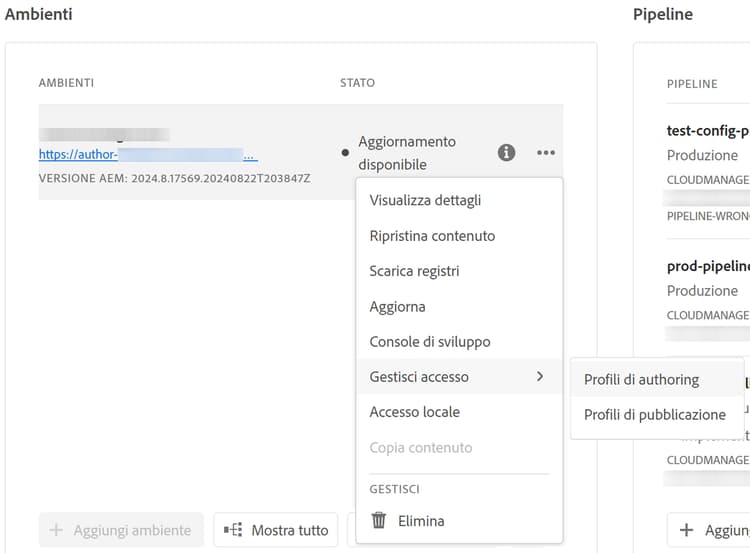
Task: Click the plus icon on Aggiungi ambiente
Action: point(56,530)
